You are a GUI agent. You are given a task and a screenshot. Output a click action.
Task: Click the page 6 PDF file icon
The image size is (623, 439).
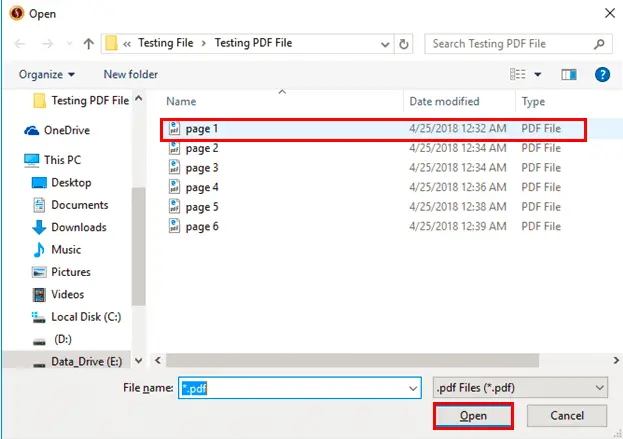pyautogui.click(x=174, y=226)
